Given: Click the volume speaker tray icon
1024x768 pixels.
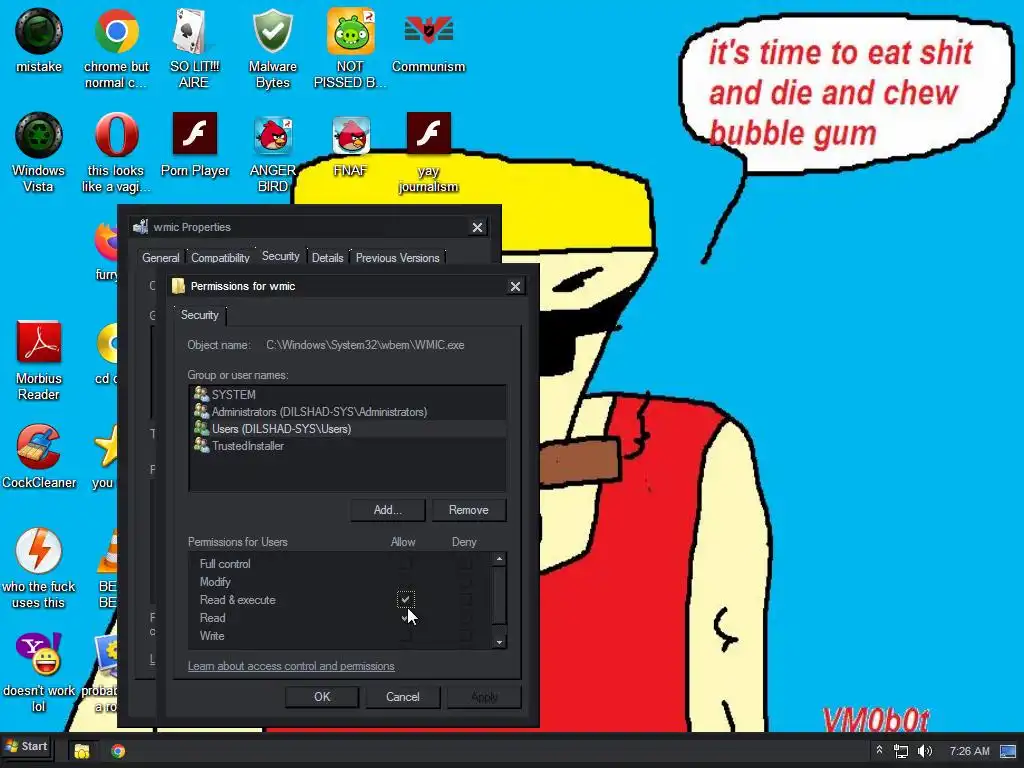Looking at the screenshot, I should coord(925,751).
